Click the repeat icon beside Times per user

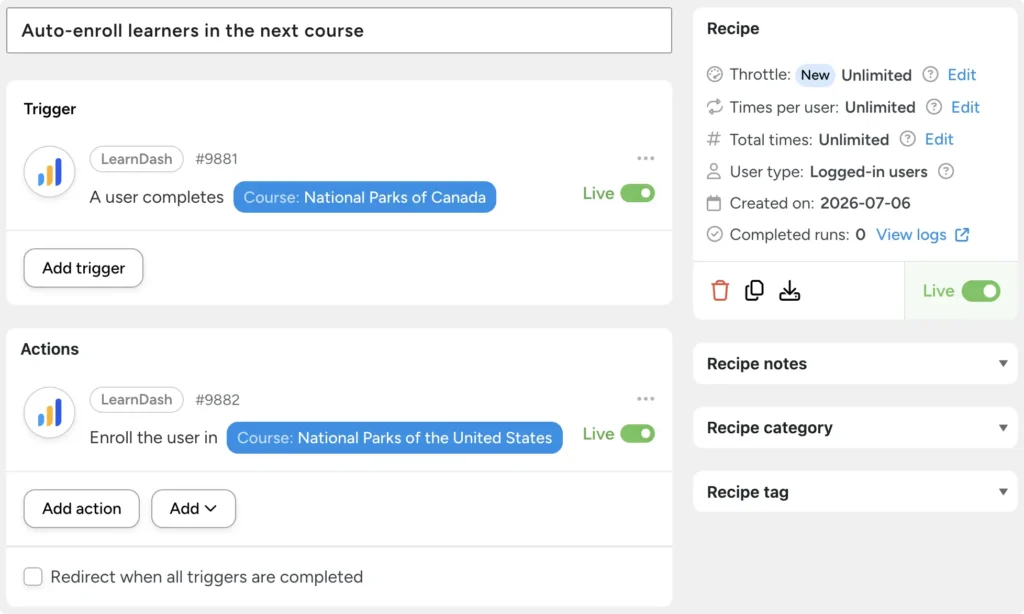point(714,106)
